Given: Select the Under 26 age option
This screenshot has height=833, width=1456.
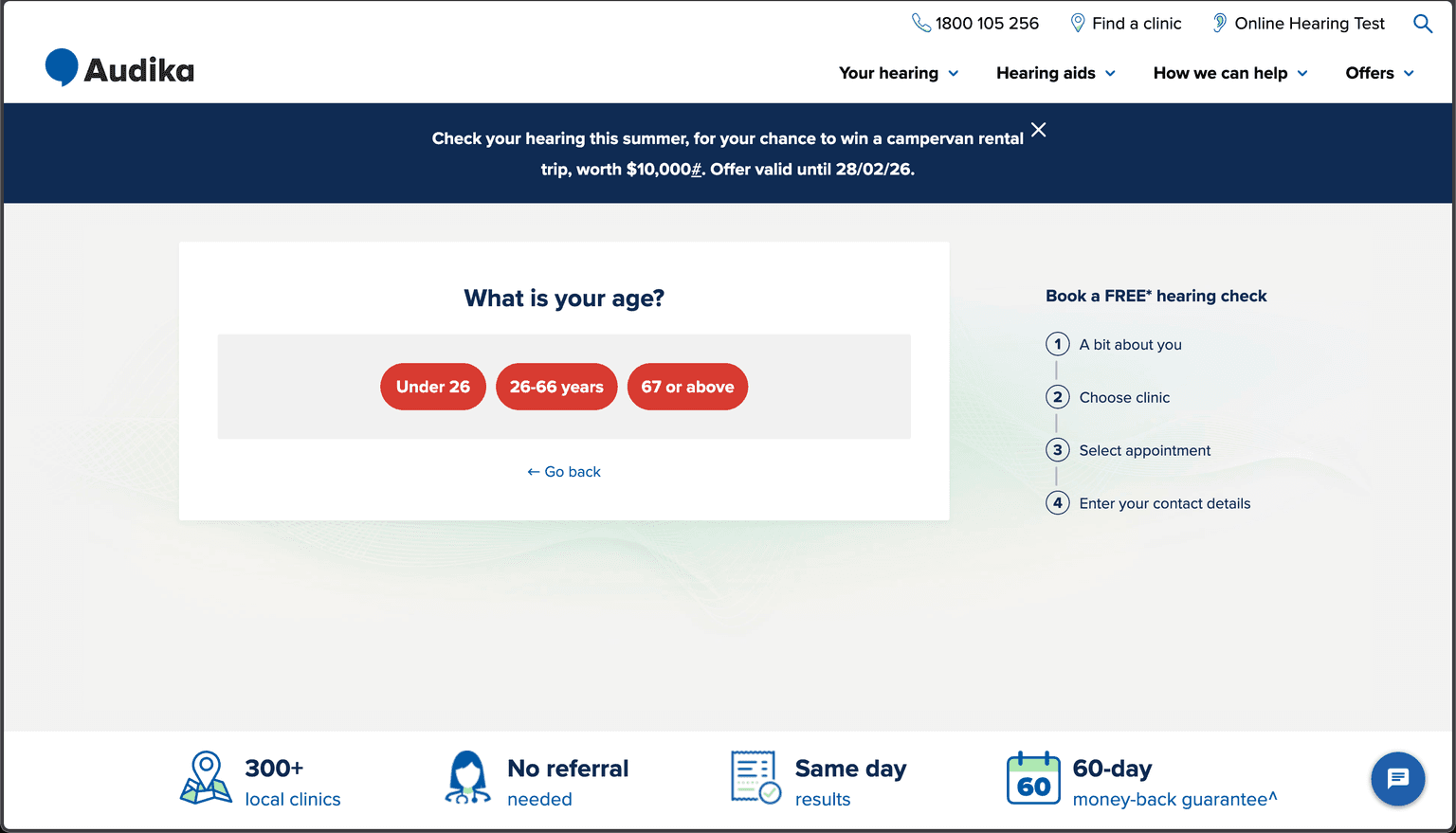Looking at the screenshot, I should click(432, 387).
